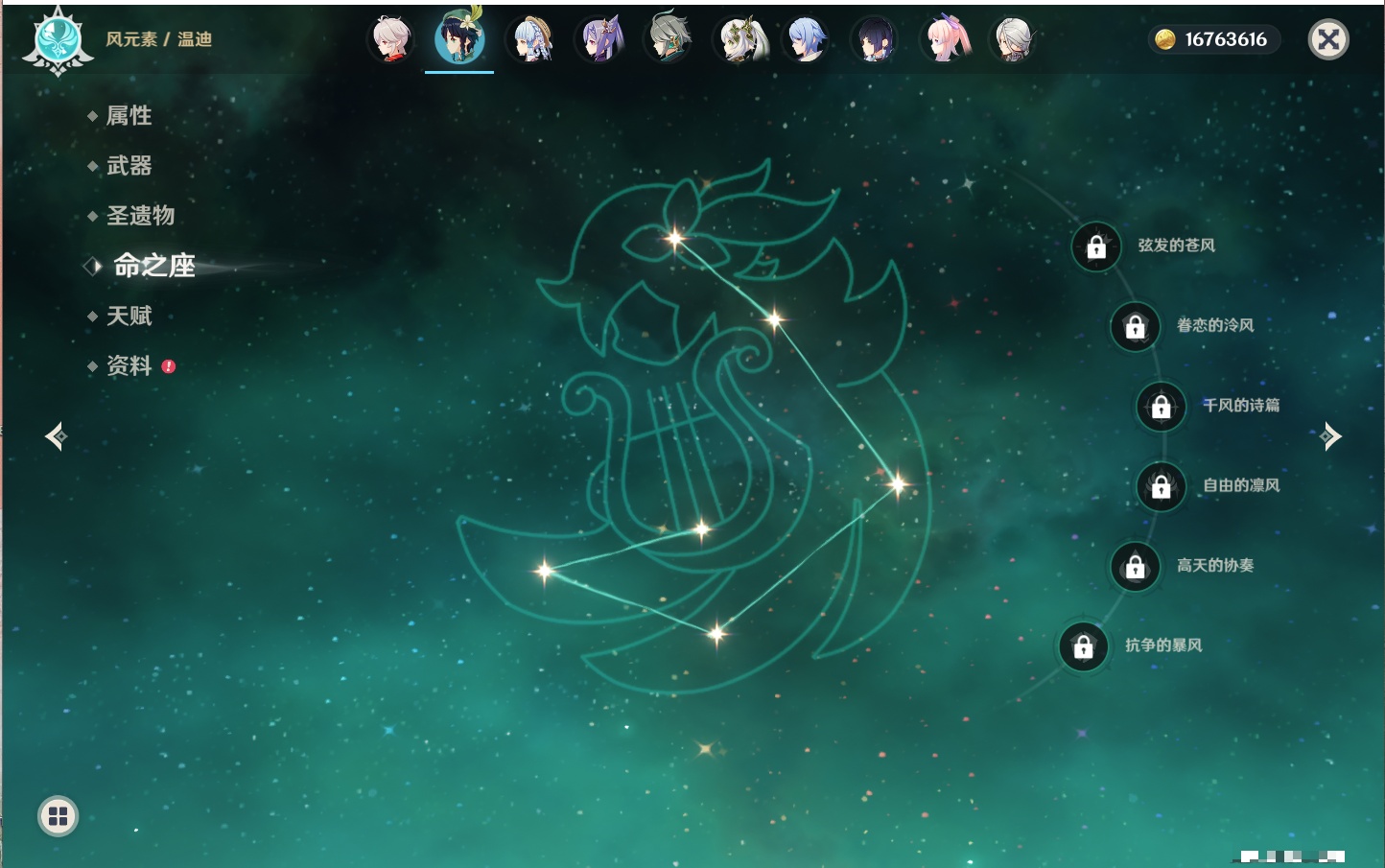1385x868 pixels.
Task: Click the 自由的凛风 constellation label
Action: click(x=1241, y=485)
